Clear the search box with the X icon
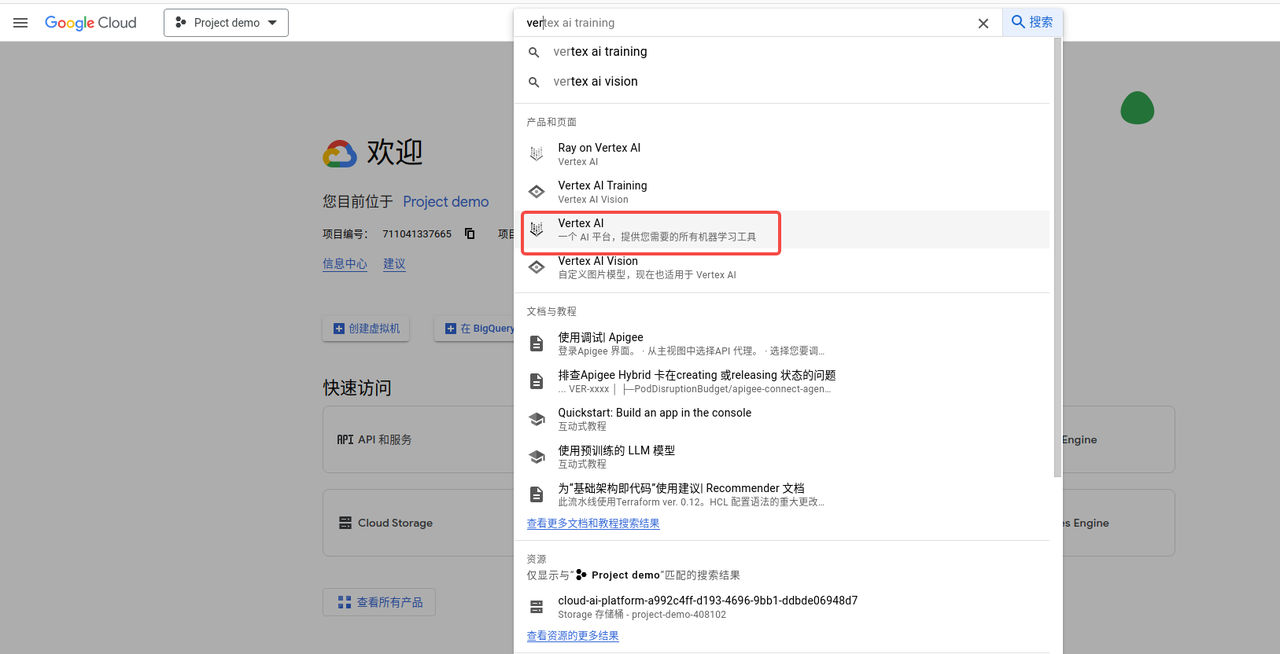This screenshot has height=654, width=1280. coord(983,22)
